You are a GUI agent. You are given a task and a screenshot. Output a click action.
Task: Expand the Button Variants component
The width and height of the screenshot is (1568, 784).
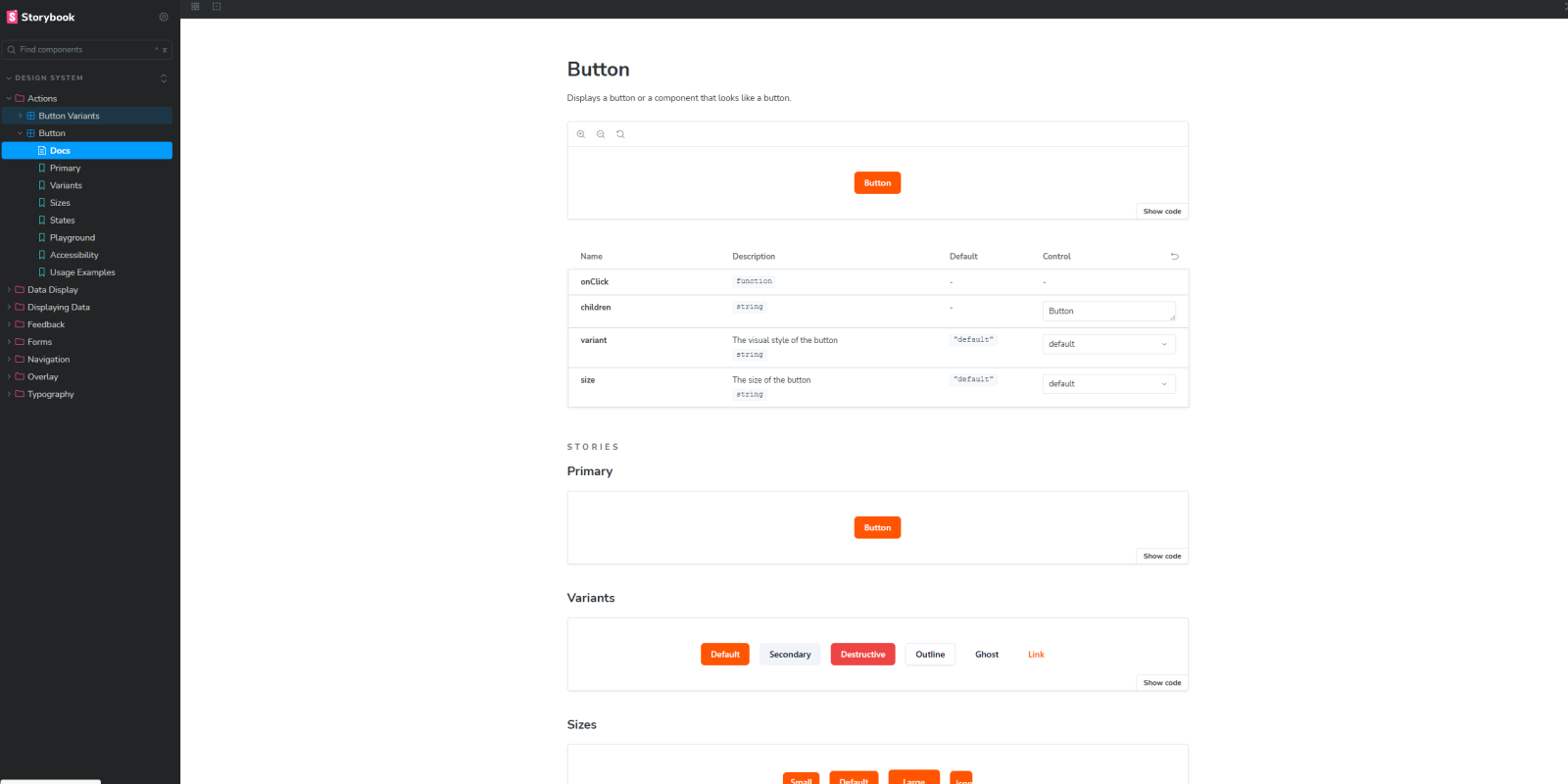click(x=87, y=116)
